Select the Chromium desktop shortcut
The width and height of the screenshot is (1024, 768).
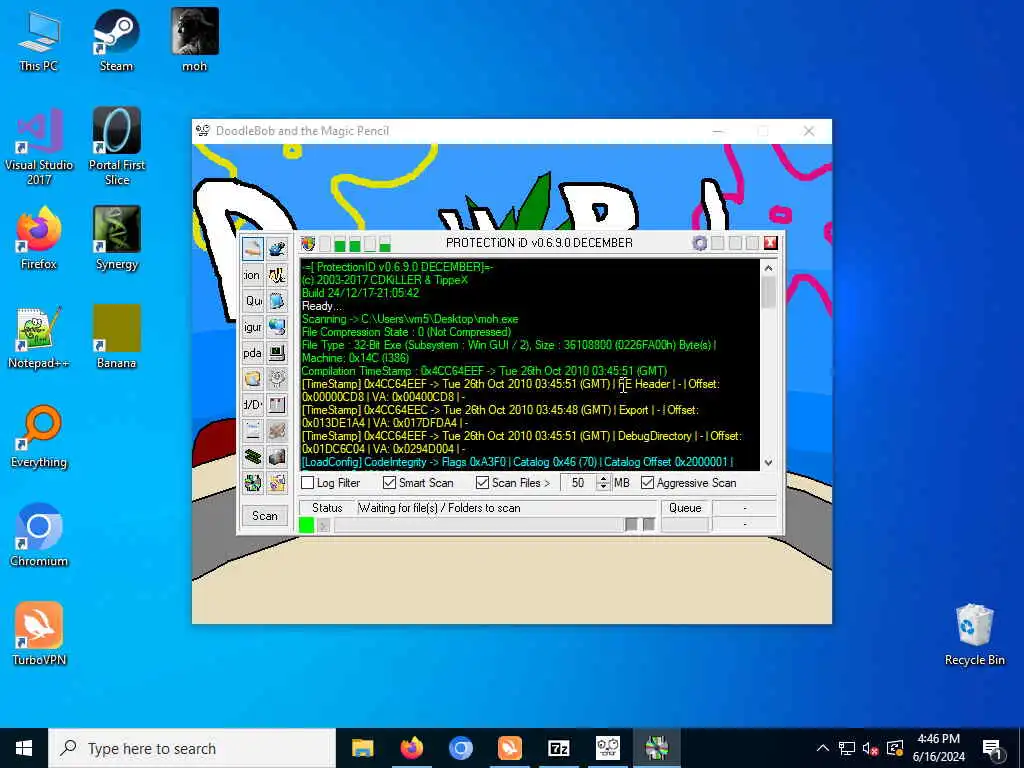(x=39, y=536)
